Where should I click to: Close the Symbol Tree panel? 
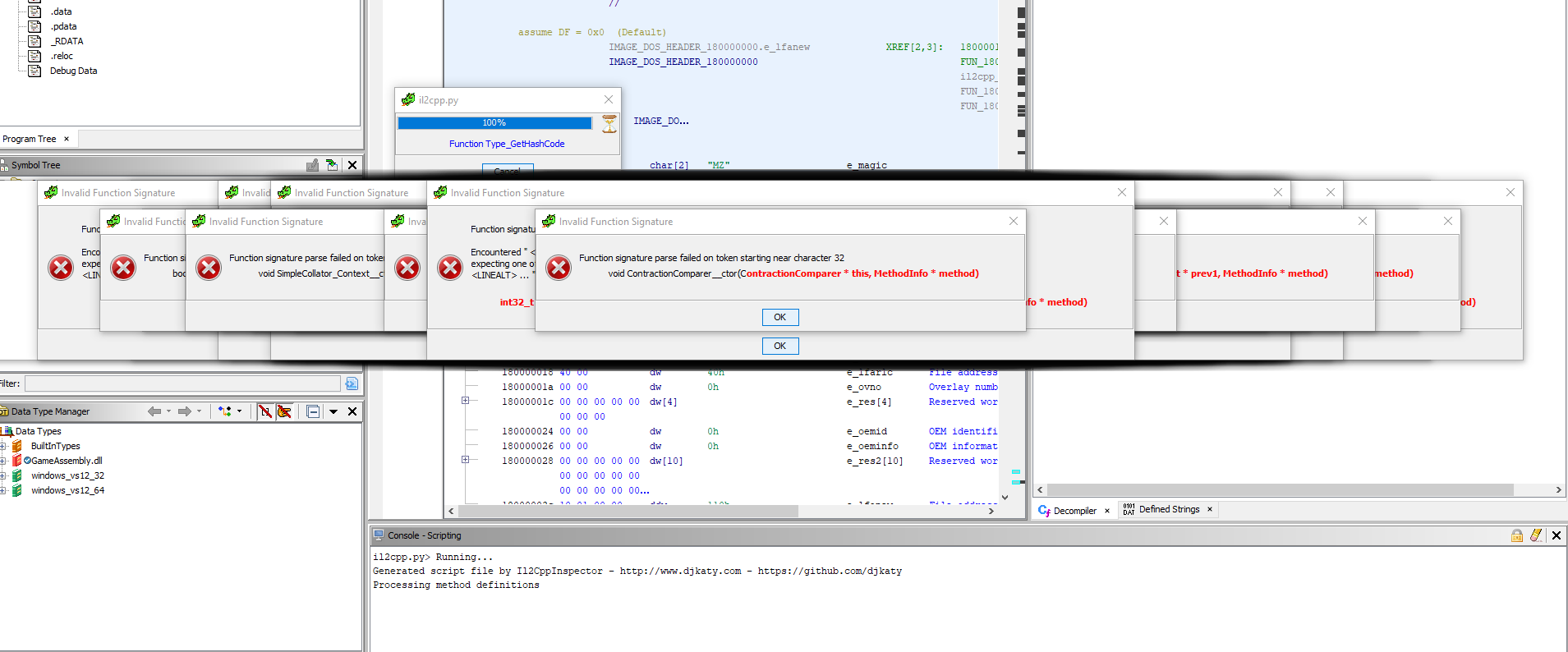352,165
